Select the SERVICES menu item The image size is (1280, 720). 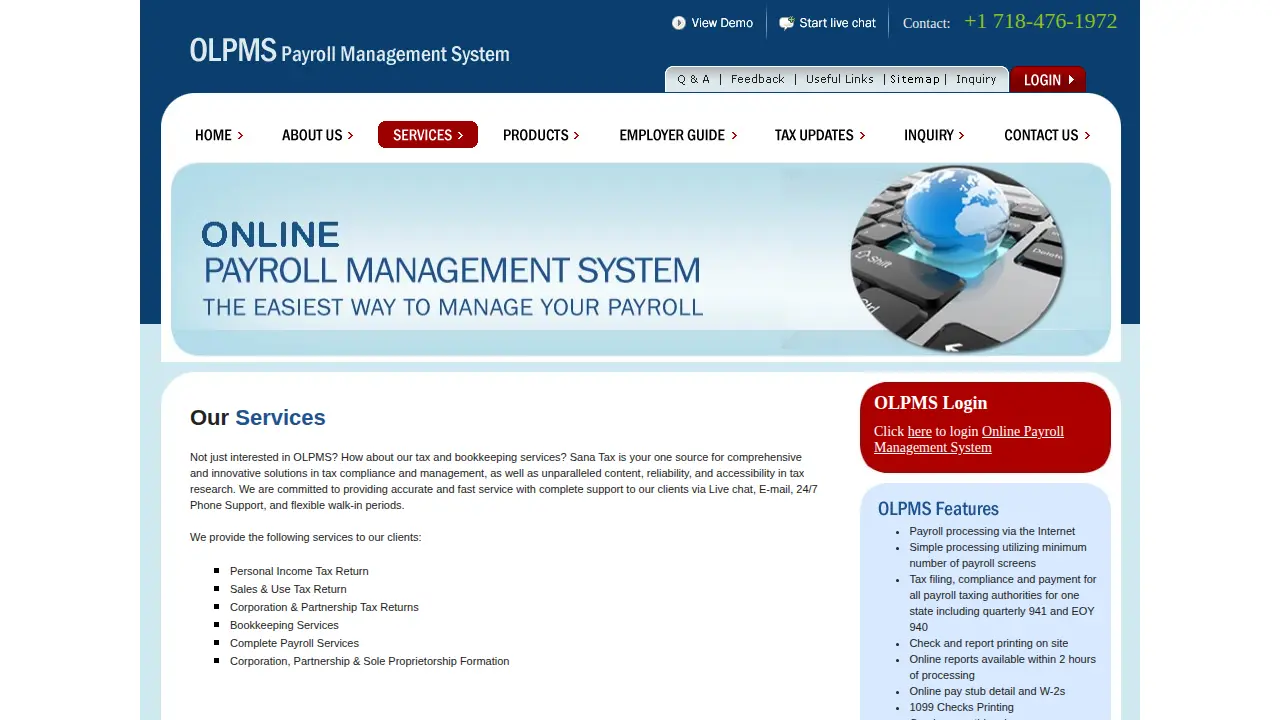pyautogui.click(x=428, y=135)
